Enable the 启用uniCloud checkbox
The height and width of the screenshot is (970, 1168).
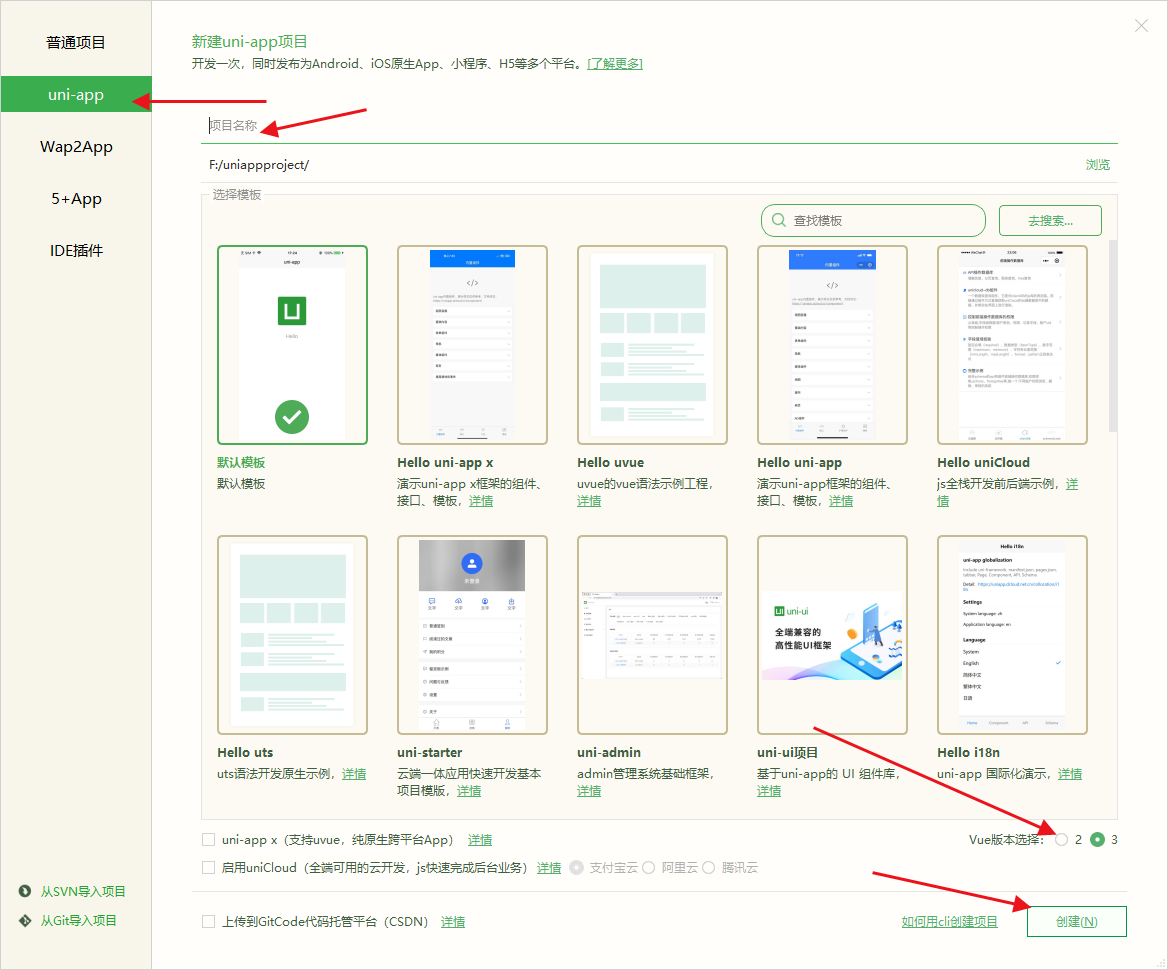[209, 867]
